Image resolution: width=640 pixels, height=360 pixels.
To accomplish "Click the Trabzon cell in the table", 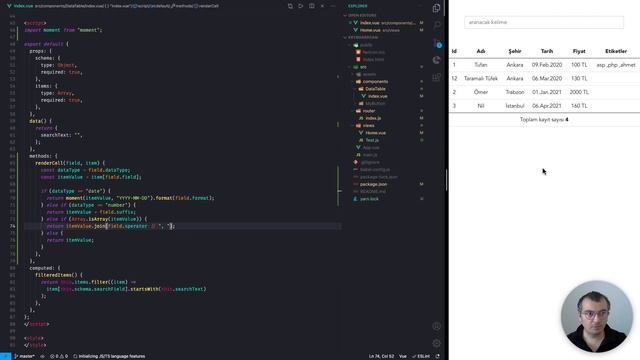I will [x=515, y=92].
